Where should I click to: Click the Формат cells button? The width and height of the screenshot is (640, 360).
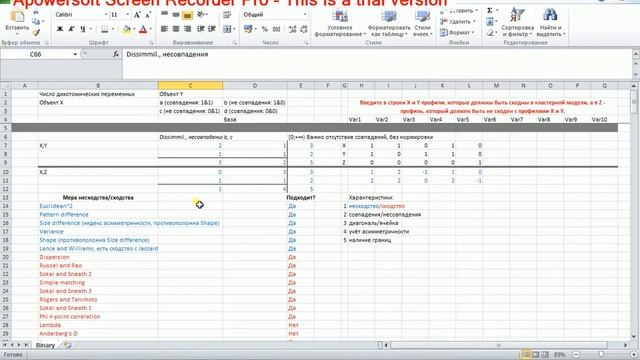point(457,32)
